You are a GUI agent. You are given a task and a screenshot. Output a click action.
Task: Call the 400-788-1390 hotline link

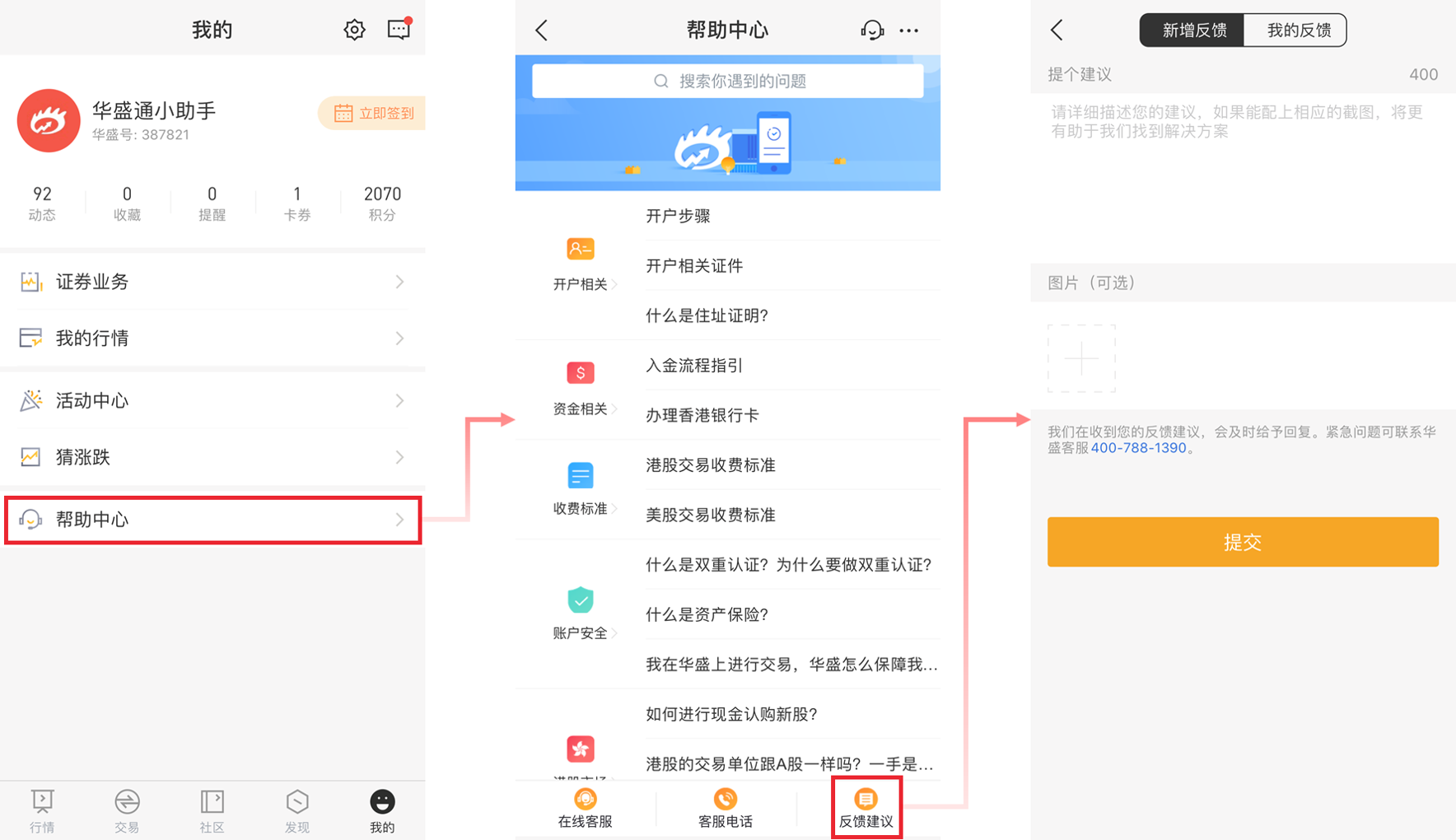(1138, 448)
